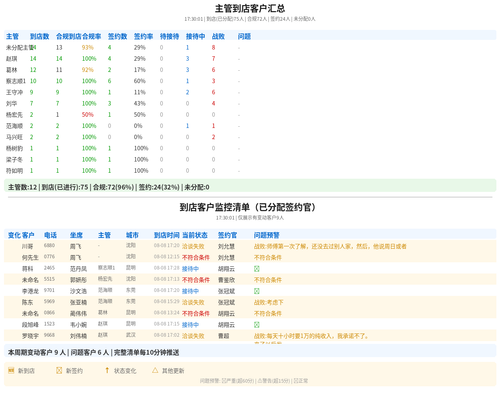Click the 当前状态 column header
Image resolution: width=500 pixels, height=403 pixels.
pos(195,235)
